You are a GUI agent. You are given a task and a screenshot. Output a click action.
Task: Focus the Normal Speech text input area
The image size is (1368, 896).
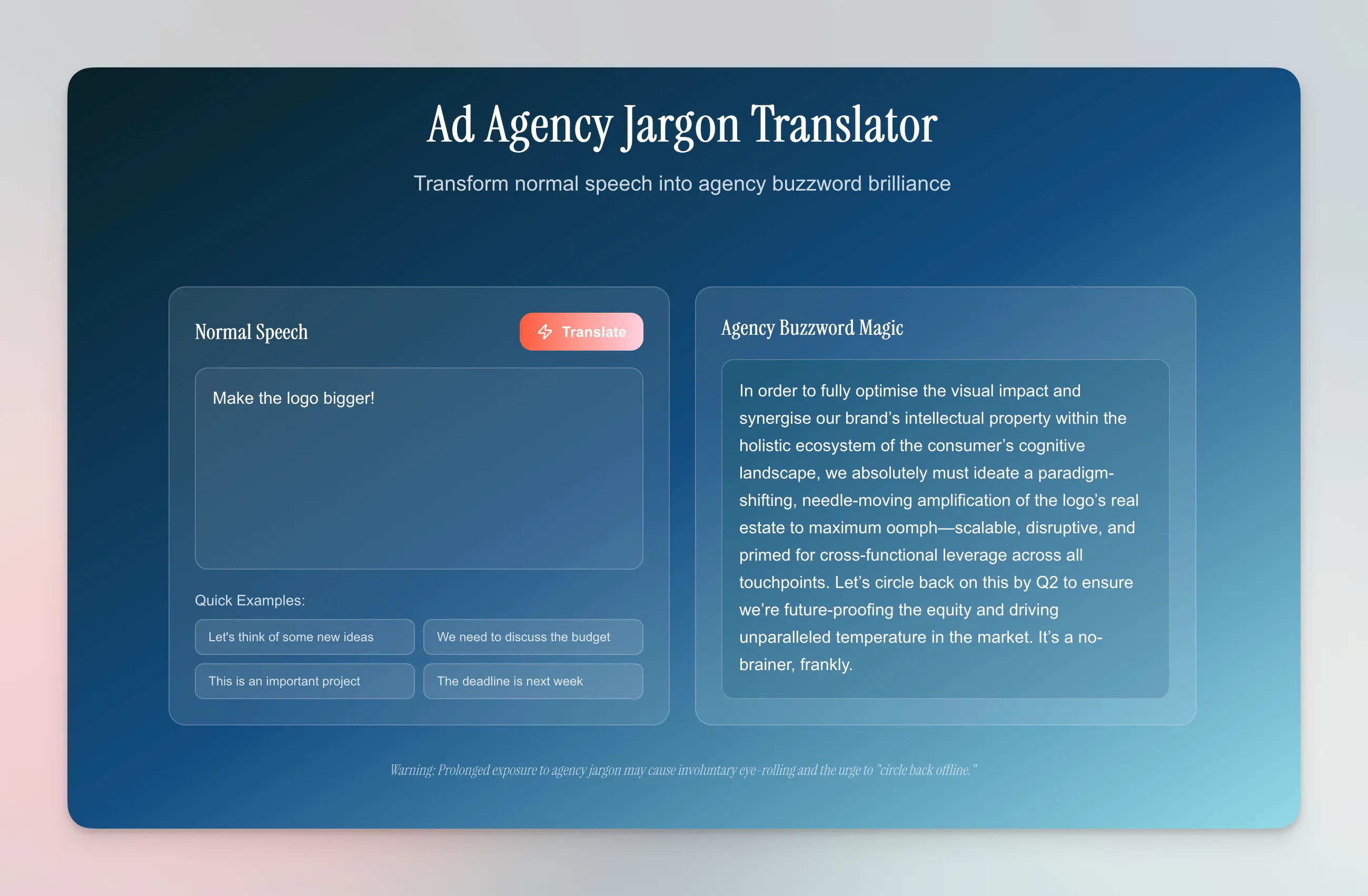(419, 469)
